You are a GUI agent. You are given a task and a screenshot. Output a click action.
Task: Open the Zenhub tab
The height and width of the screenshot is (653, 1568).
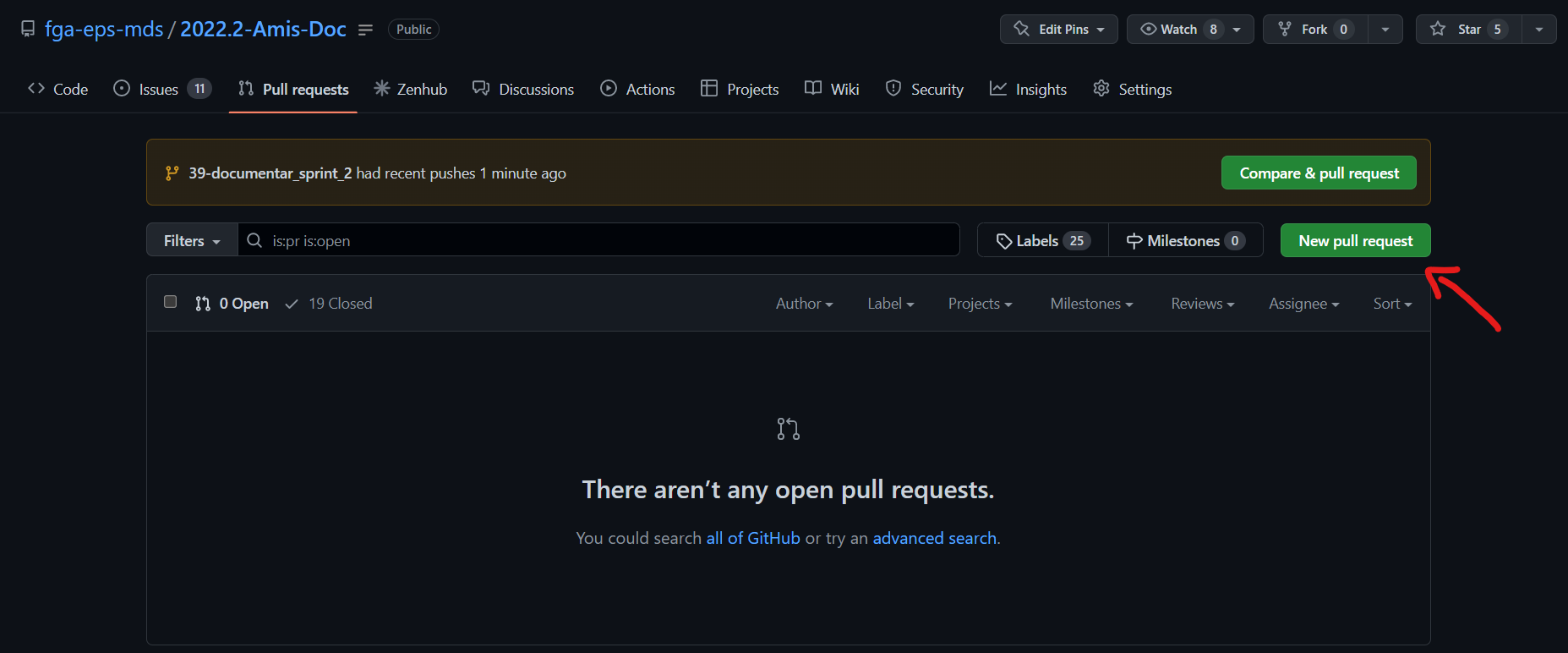point(411,89)
